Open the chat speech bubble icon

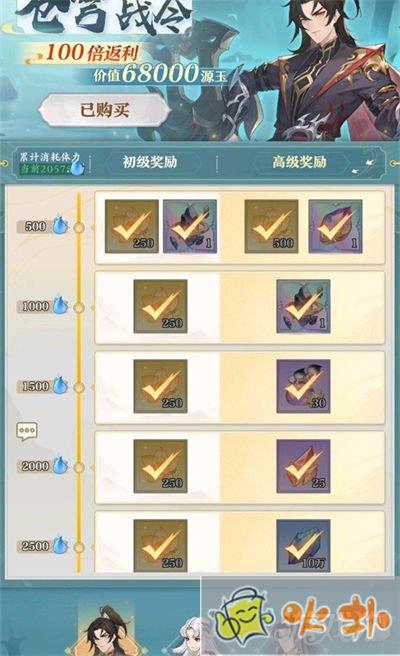click(27, 431)
